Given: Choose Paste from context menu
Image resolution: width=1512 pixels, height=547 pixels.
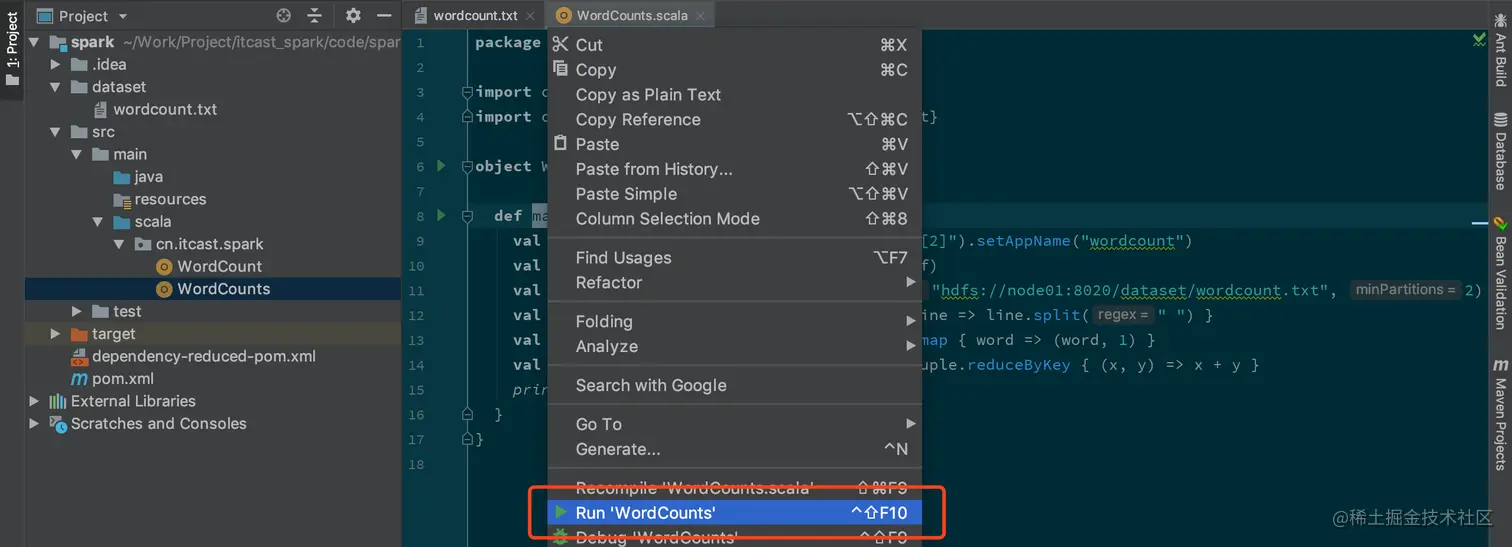Looking at the screenshot, I should tap(734, 144).
